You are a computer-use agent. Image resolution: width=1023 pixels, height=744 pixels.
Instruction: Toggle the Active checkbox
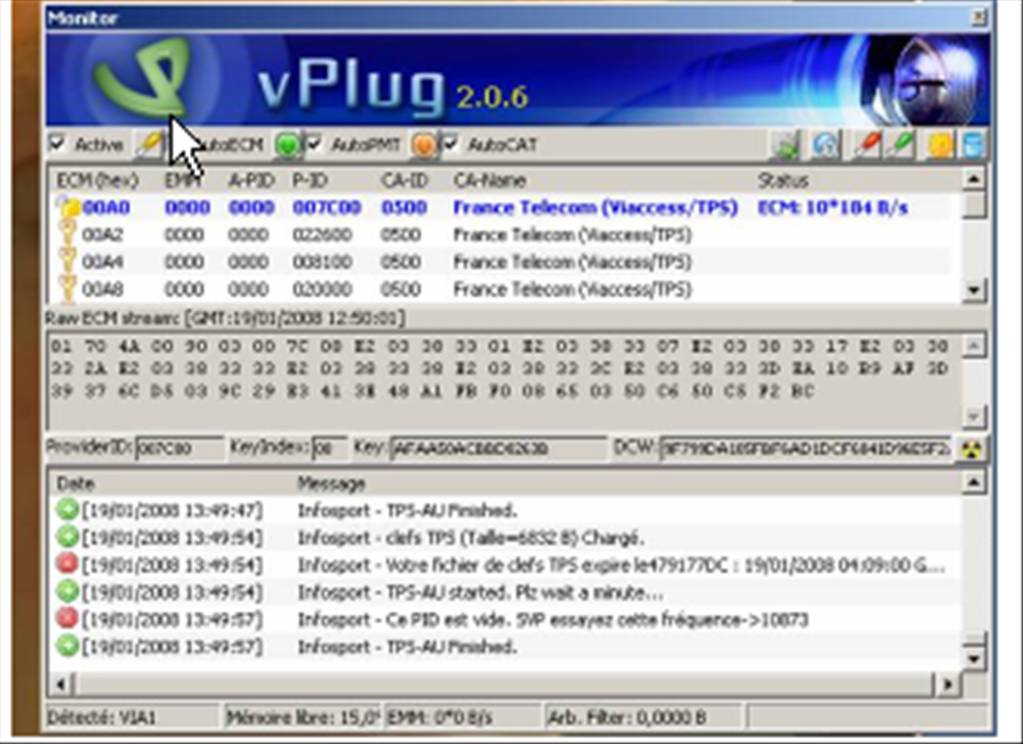coord(57,144)
